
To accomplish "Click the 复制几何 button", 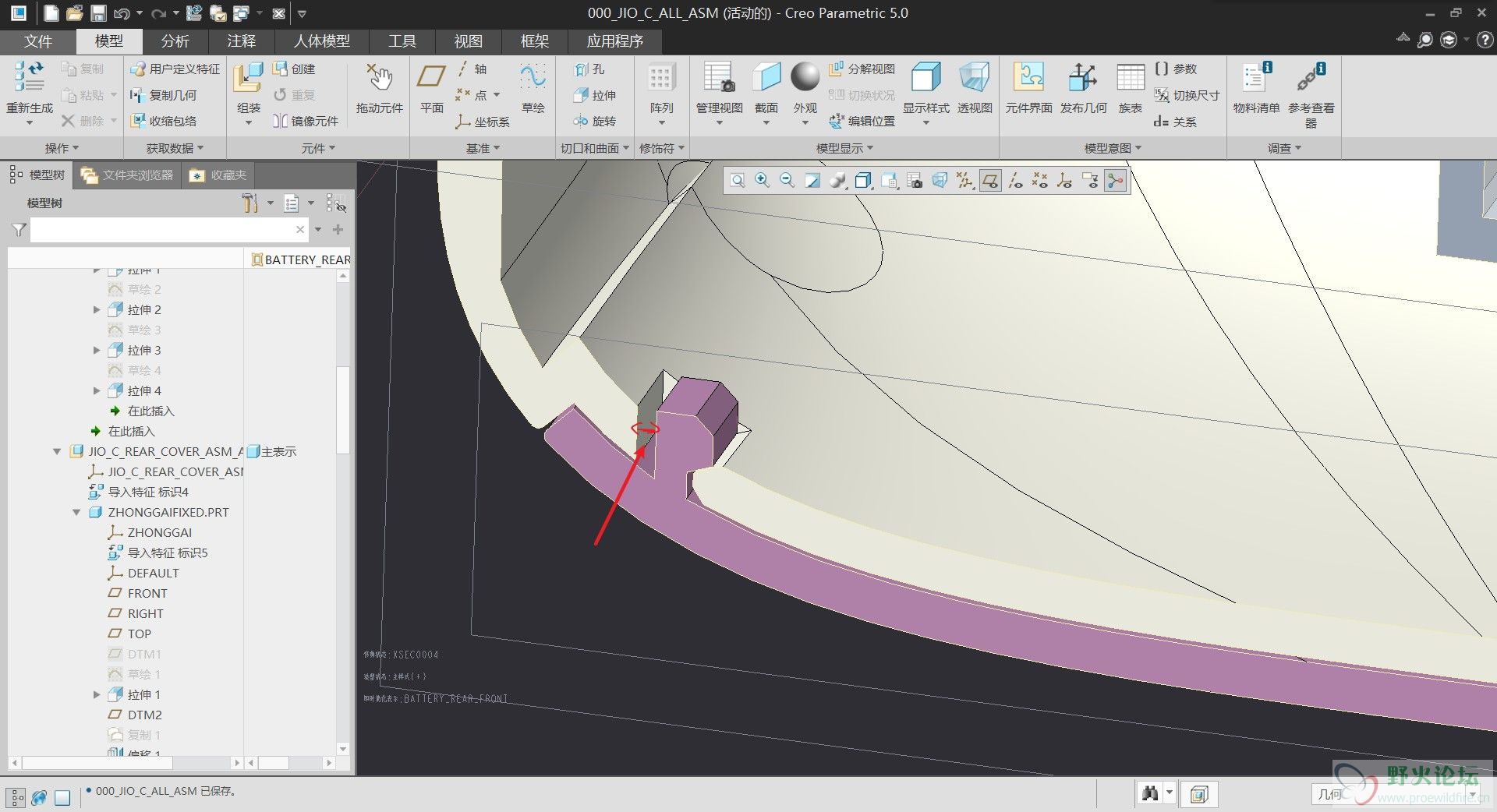I will click(163, 95).
